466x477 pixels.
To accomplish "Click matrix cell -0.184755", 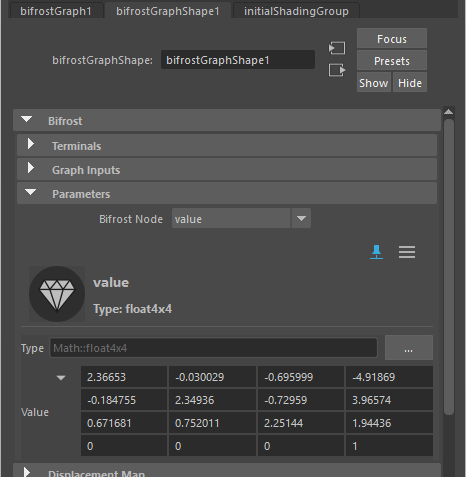I will 124,400.
